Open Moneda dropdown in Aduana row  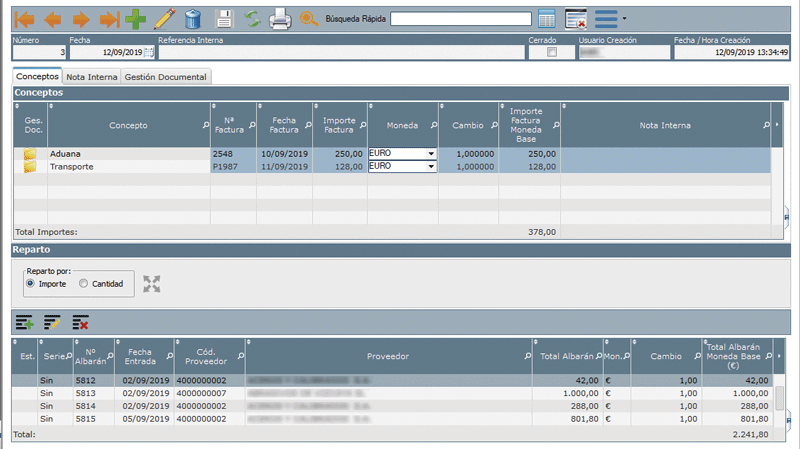431,153
